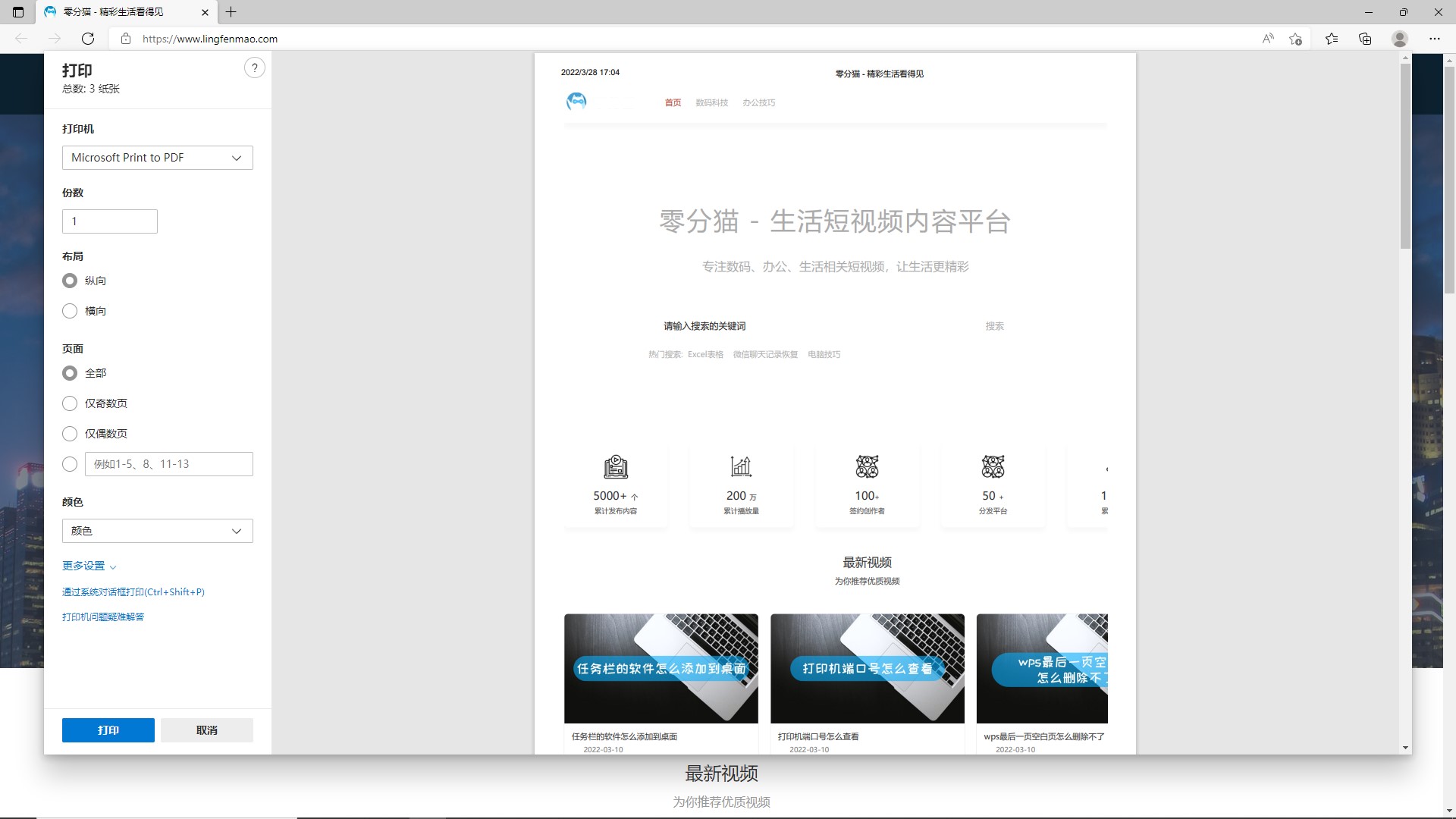This screenshot has height=819, width=1456.
Task: Click the 份数 copies input field
Action: click(110, 221)
